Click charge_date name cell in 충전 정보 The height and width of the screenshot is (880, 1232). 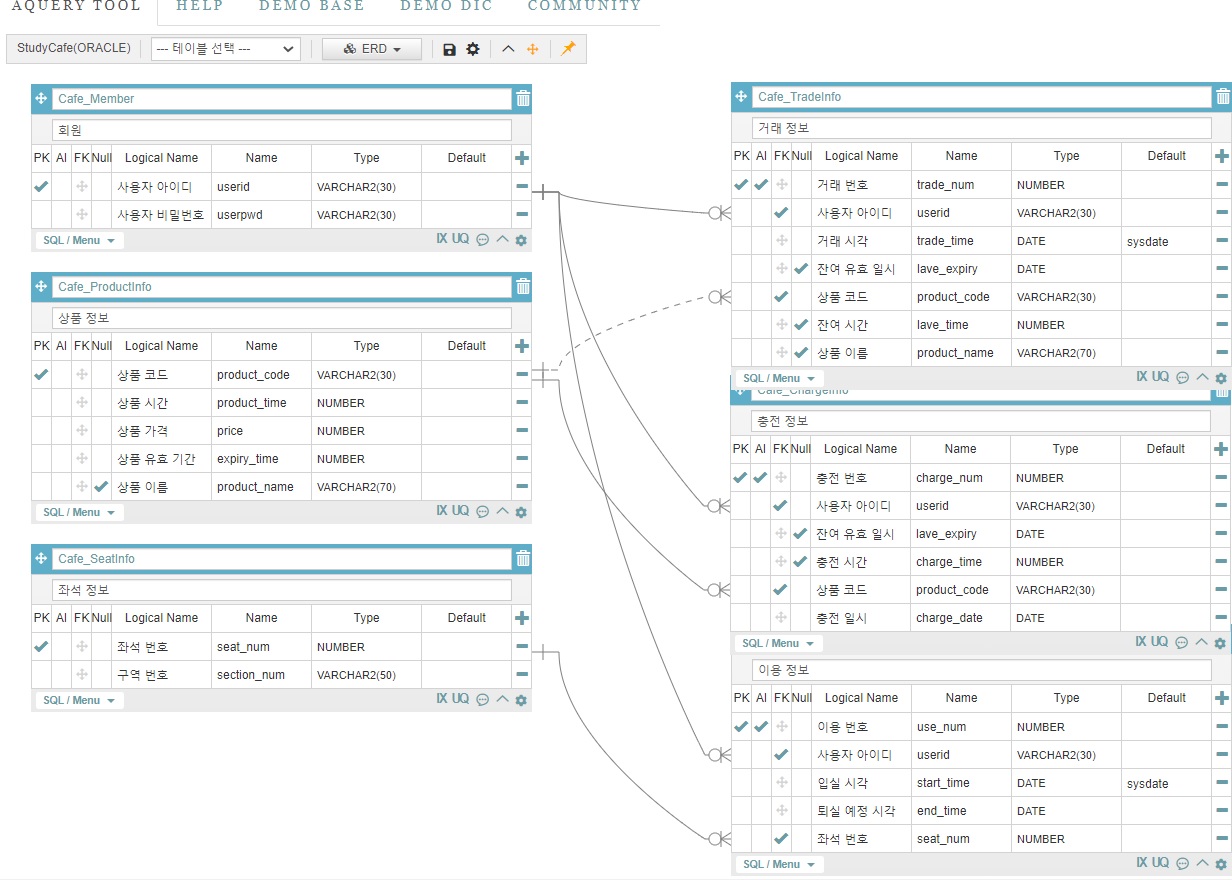point(960,618)
